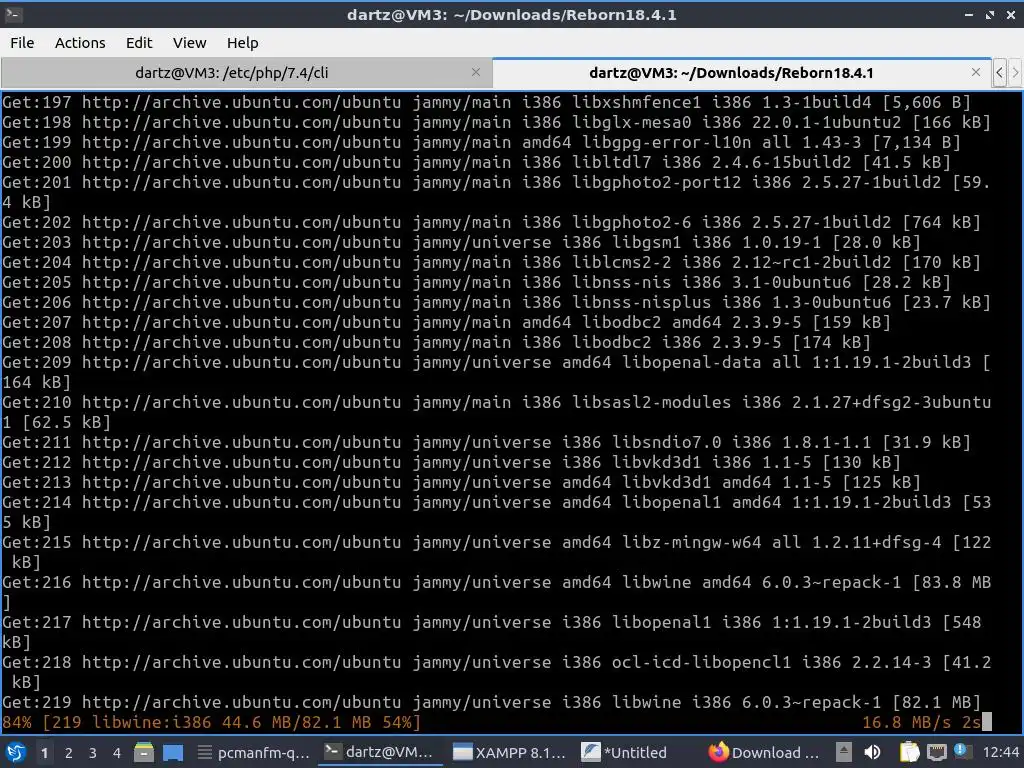Open the Actions menu

click(x=80, y=43)
